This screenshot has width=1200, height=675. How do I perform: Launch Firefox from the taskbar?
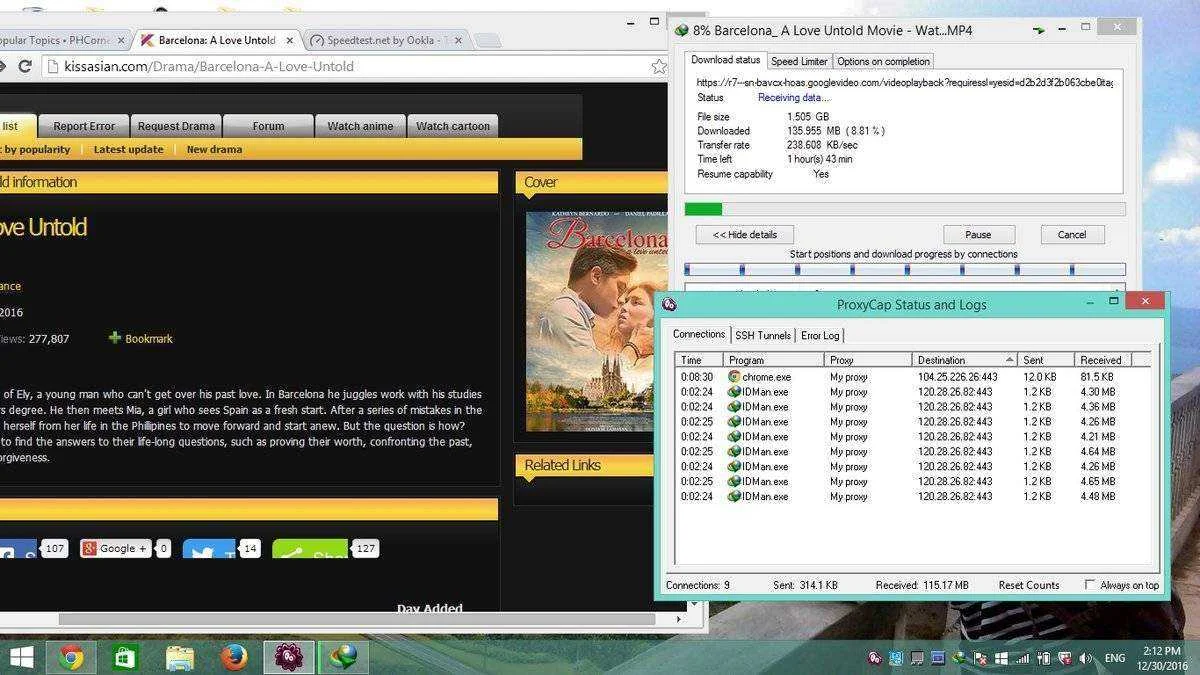point(234,657)
